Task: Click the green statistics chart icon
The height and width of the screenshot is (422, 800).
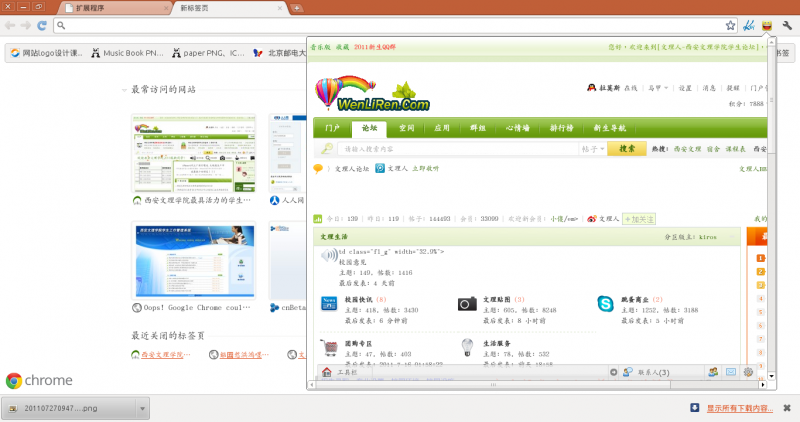Action: 318,219
